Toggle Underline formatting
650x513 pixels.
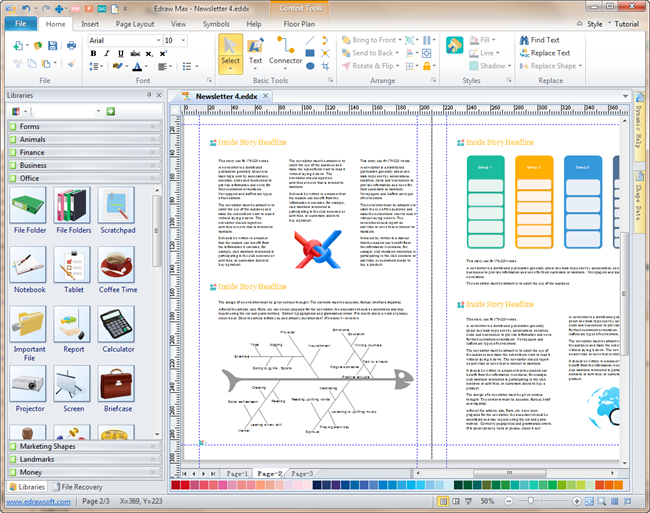119,54
